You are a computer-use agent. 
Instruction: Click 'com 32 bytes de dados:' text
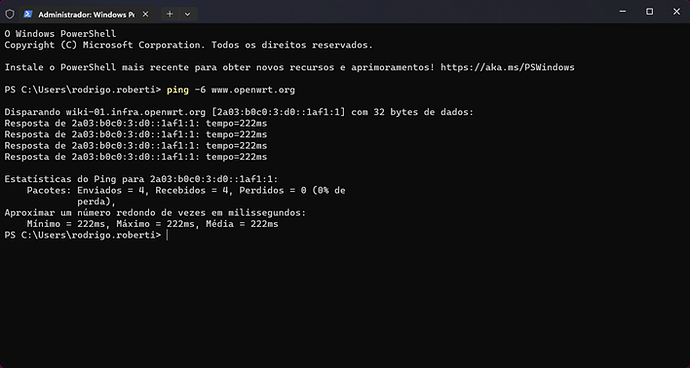pos(412,112)
